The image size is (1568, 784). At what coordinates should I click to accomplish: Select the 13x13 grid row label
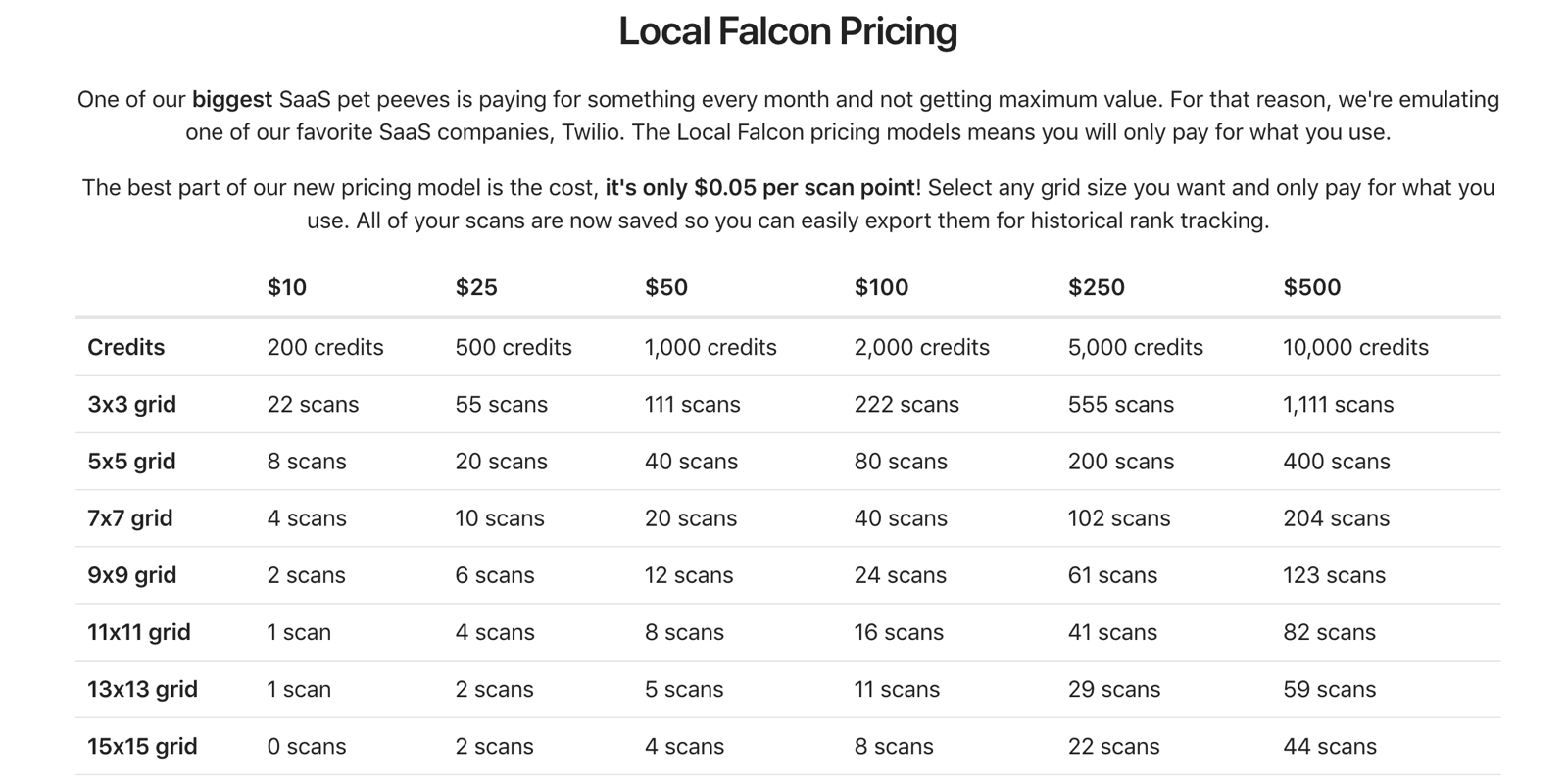pyautogui.click(x=142, y=689)
